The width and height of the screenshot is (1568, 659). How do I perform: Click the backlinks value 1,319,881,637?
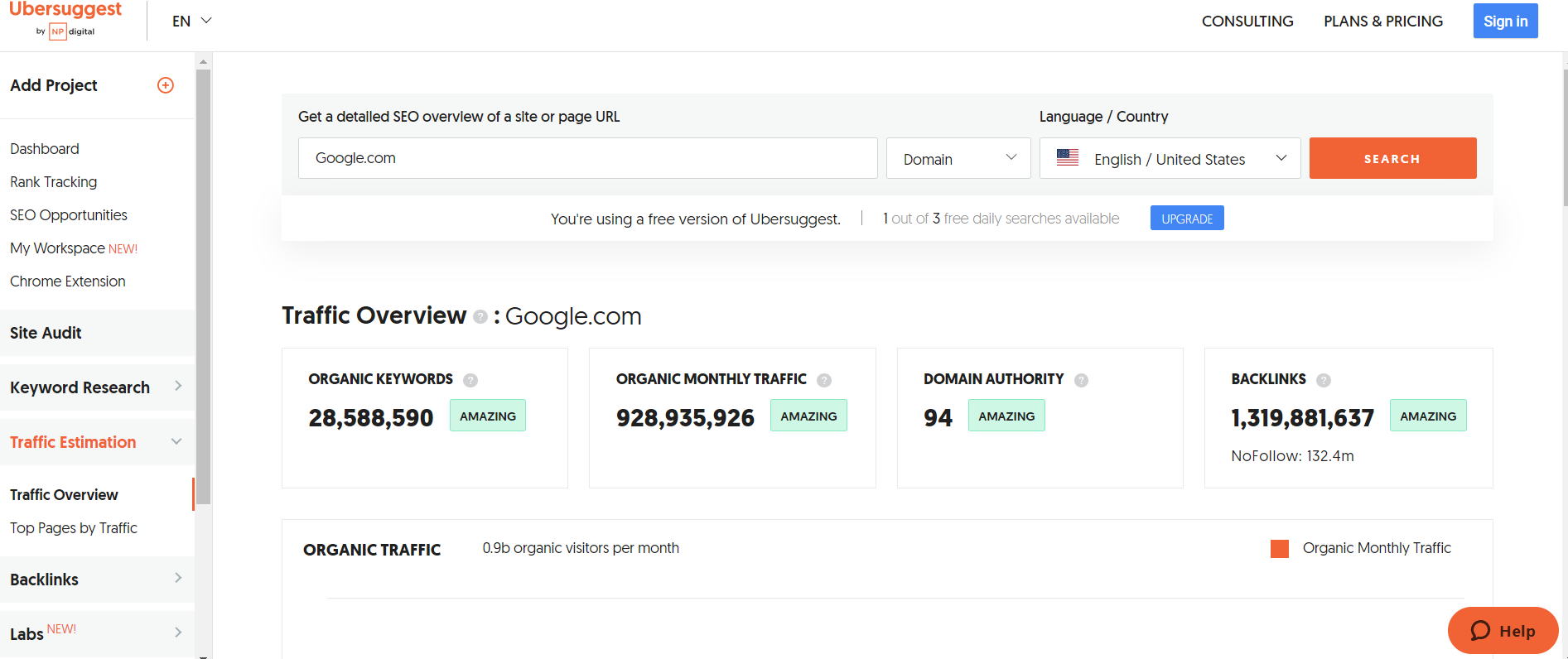(1302, 418)
